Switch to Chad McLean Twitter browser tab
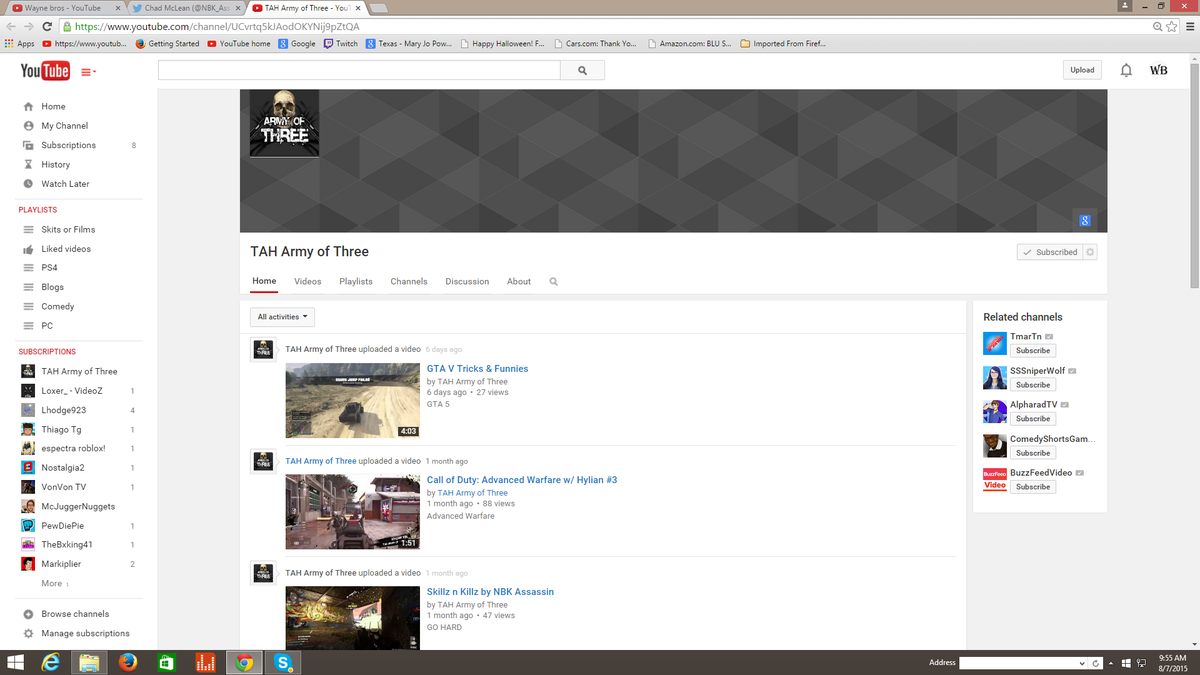This screenshot has height=675, width=1200. (187, 8)
